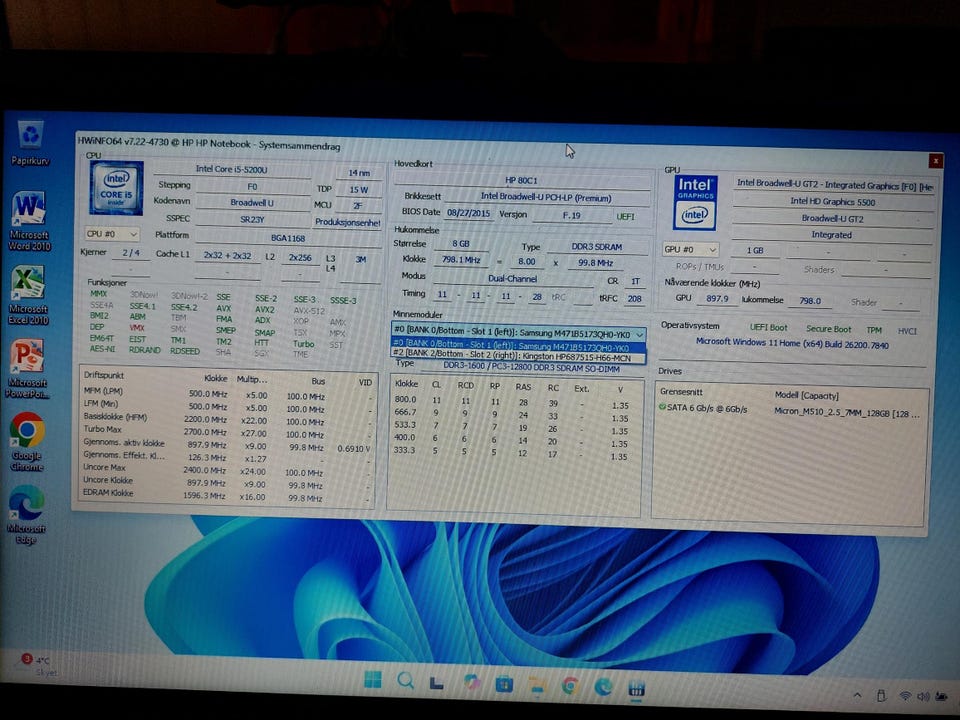
Task: Collapse the memory module combo box arrow
Action: coord(639,334)
